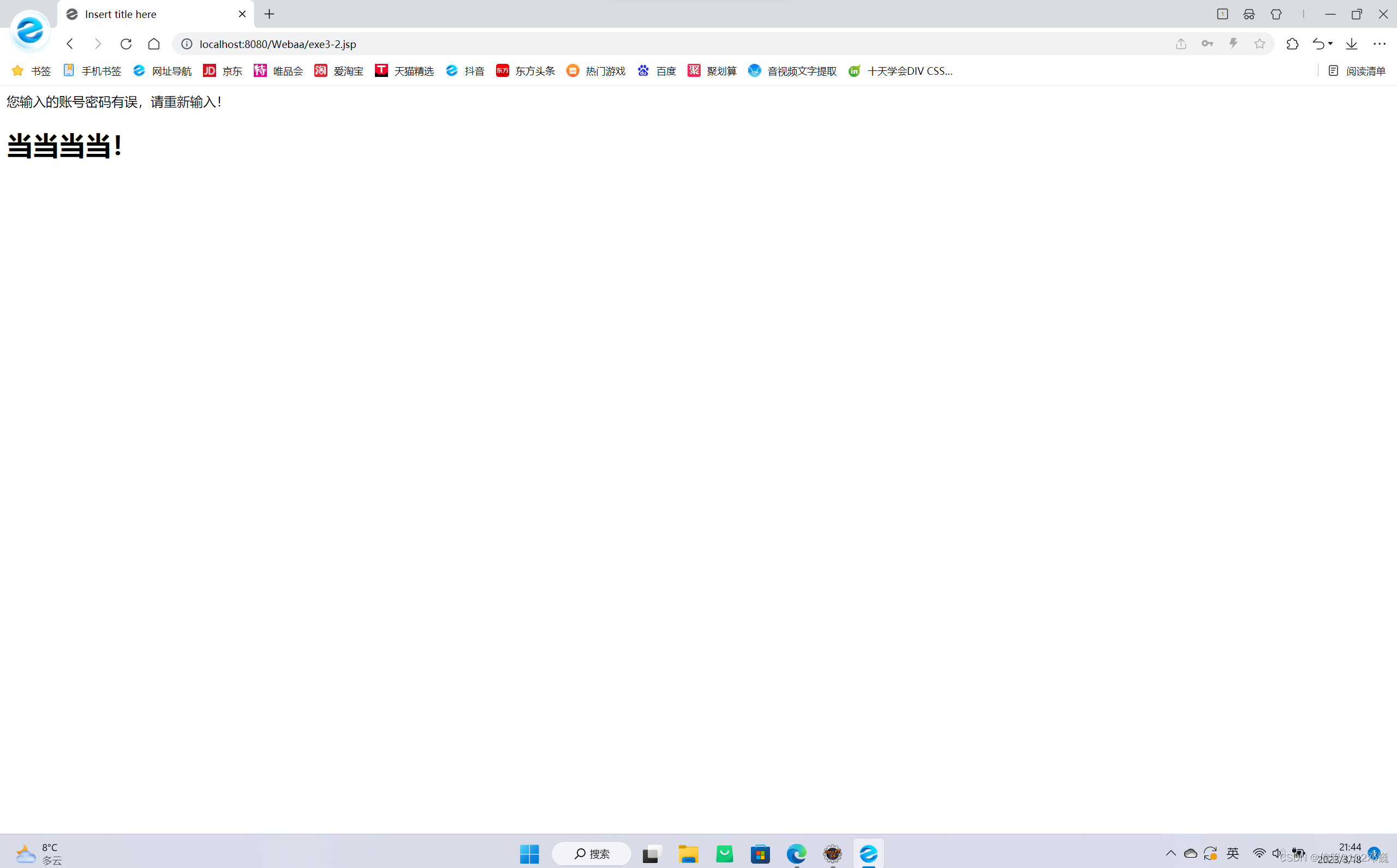Screen dimensions: 1397x868
Task: Show hidden system tray icons
Action: tap(1171, 853)
